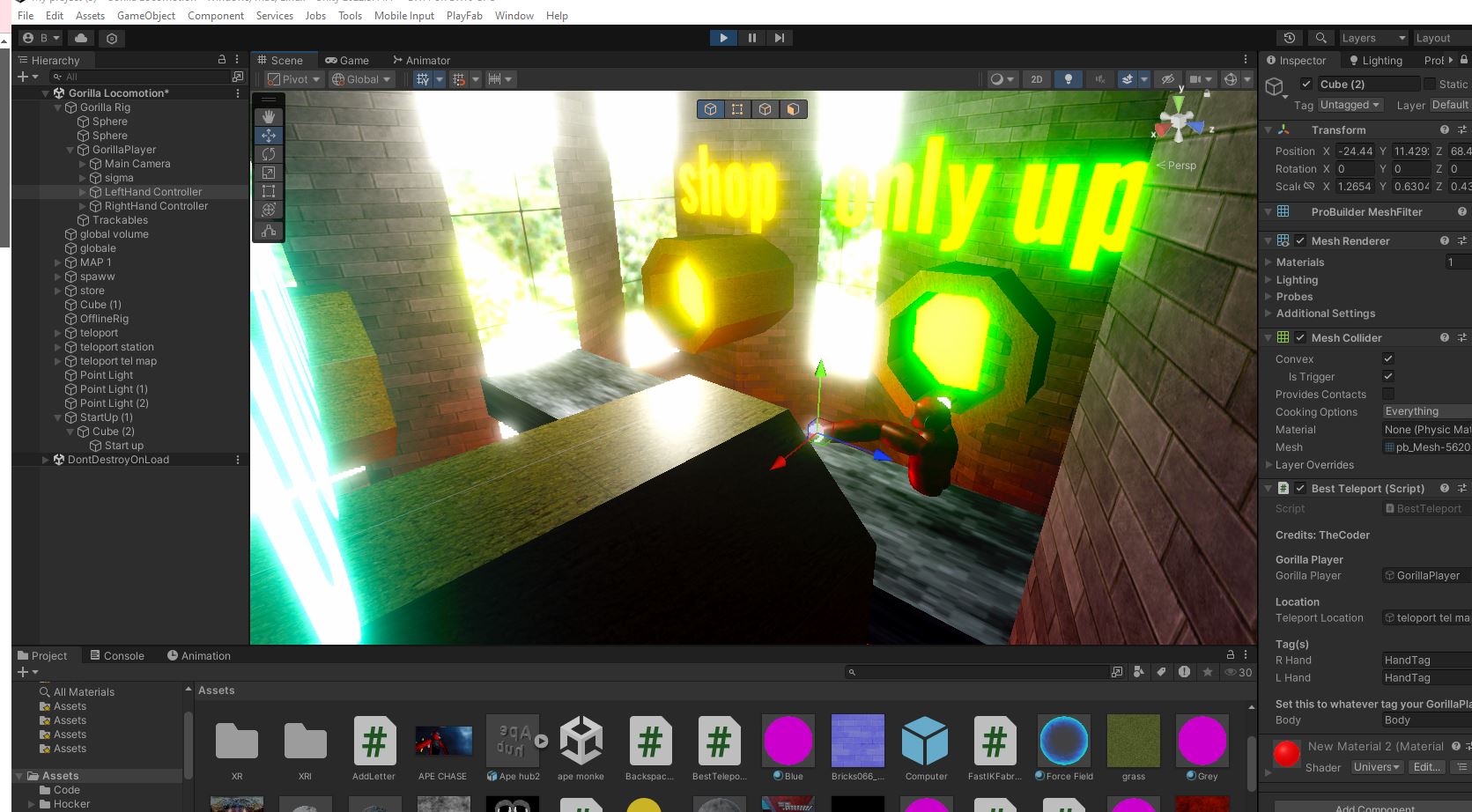Viewport: 1472px width, 812px height.
Task: Toggle Mesh Renderer enabled checkbox
Action: pos(1300,240)
